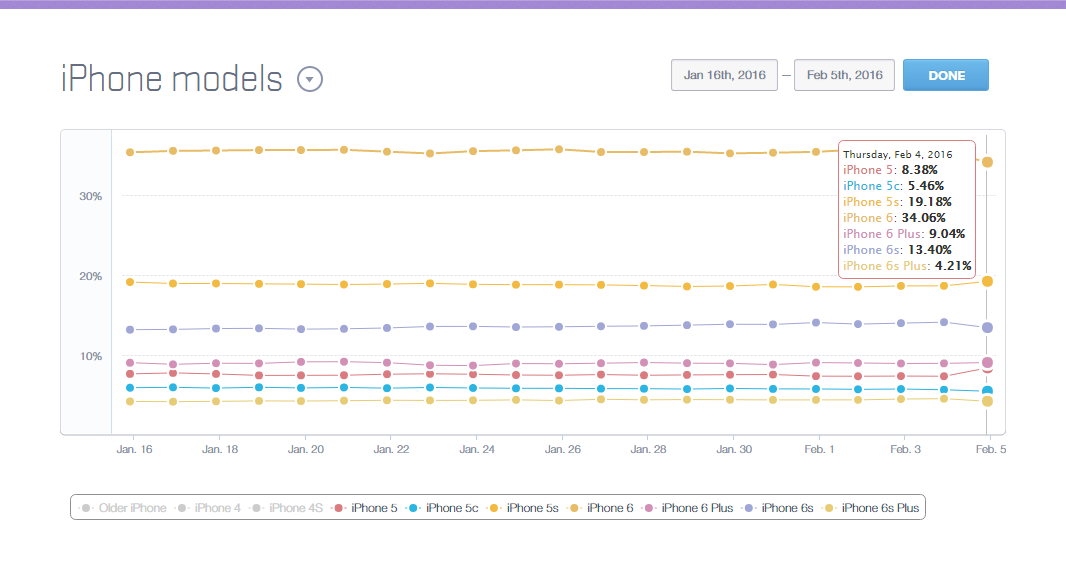Click iPhone 6 data point at Feb. 5
Image resolution: width=1066 pixels, height=585 pixels.
click(987, 162)
